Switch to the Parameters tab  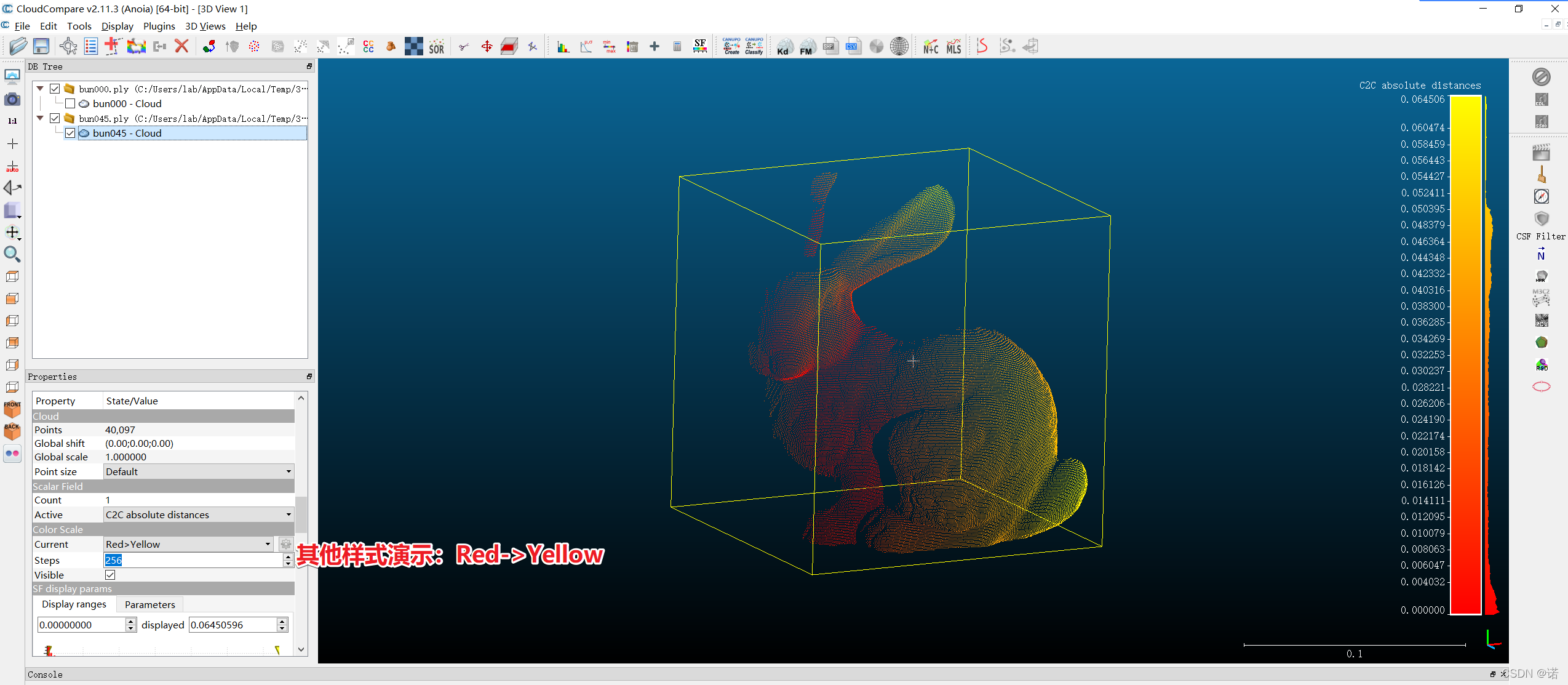[149, 604]
